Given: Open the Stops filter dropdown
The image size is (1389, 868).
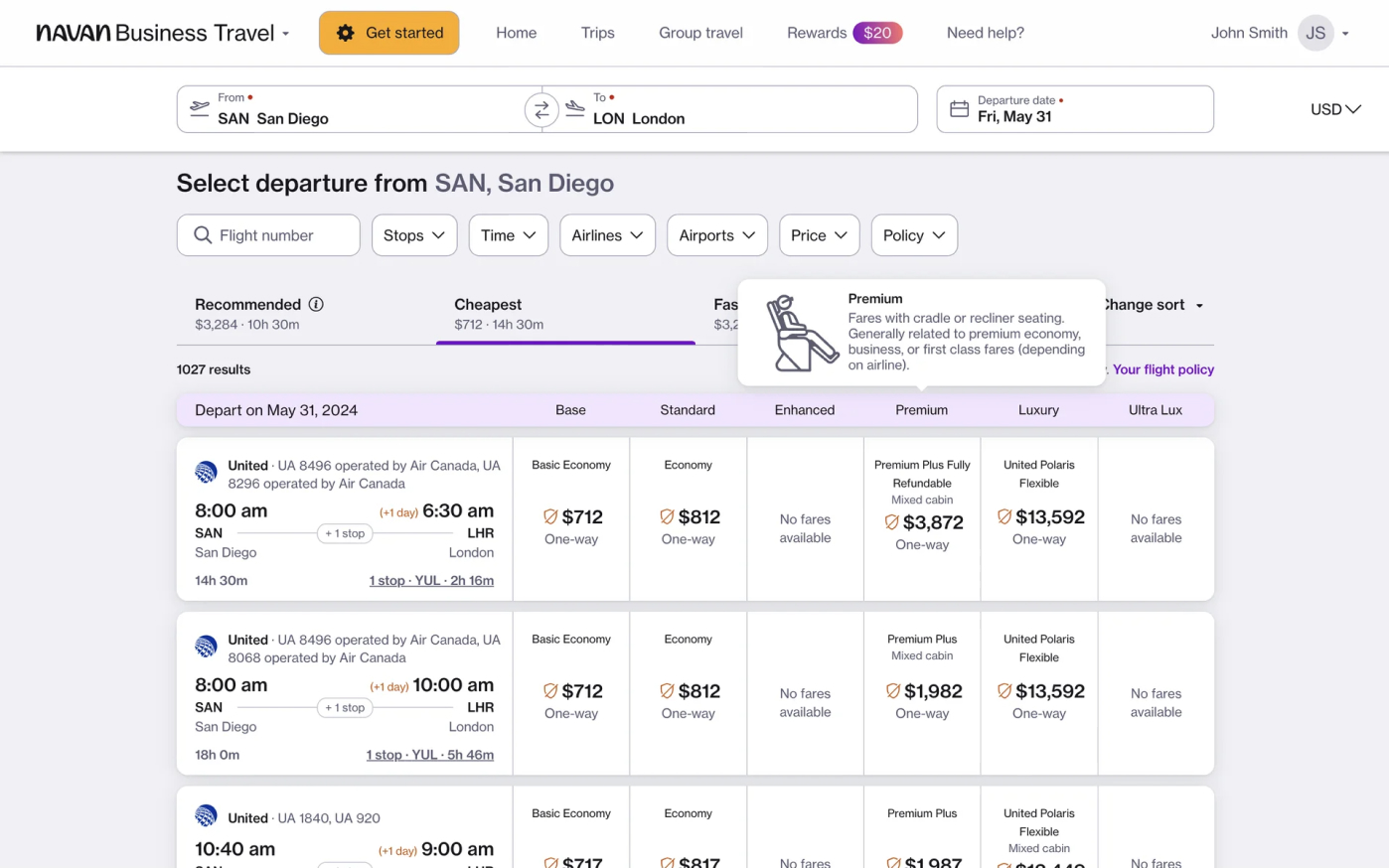Looking at the screenshot, I should tap(414, 235).
